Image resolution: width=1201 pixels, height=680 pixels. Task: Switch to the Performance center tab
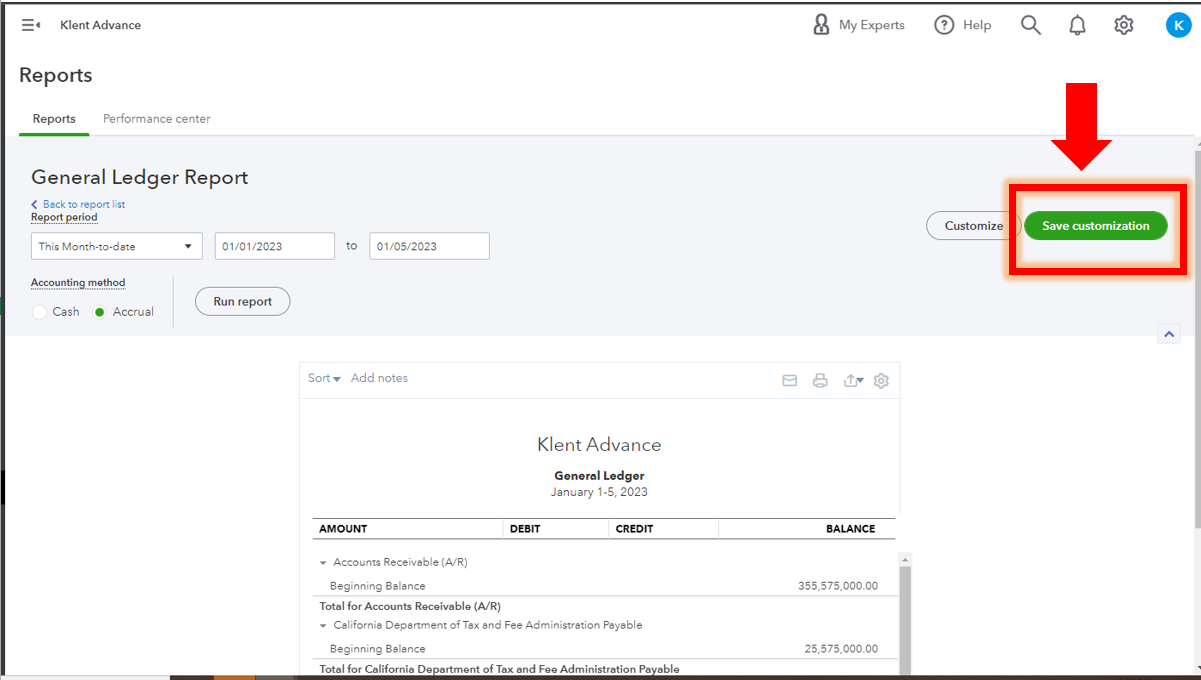pos(156,118)
